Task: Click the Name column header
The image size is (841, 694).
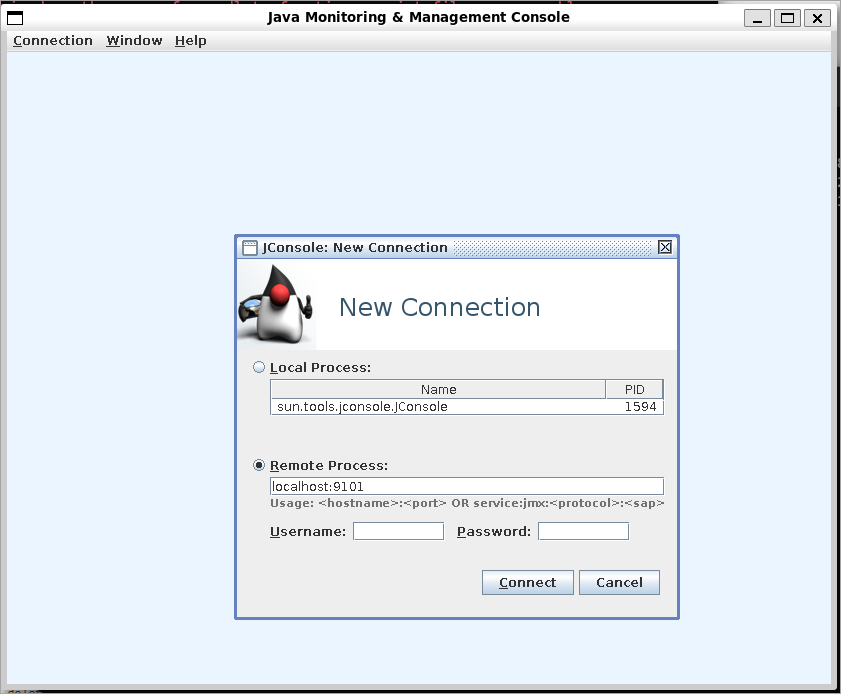Action: point(438,389)
